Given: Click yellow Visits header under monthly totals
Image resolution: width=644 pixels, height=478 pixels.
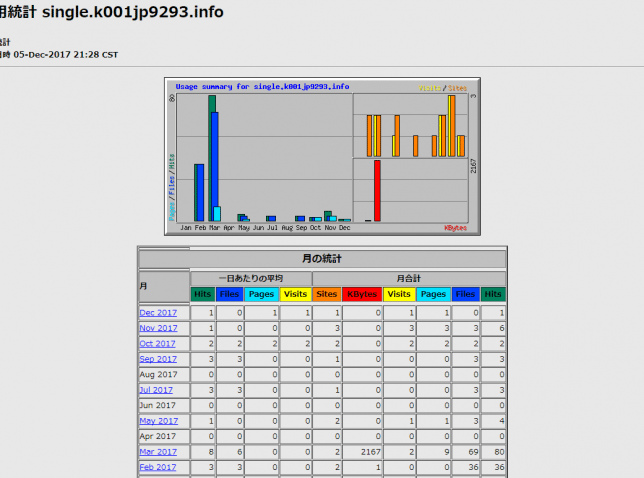Looking at the screenshot, I should pos(399,294).
